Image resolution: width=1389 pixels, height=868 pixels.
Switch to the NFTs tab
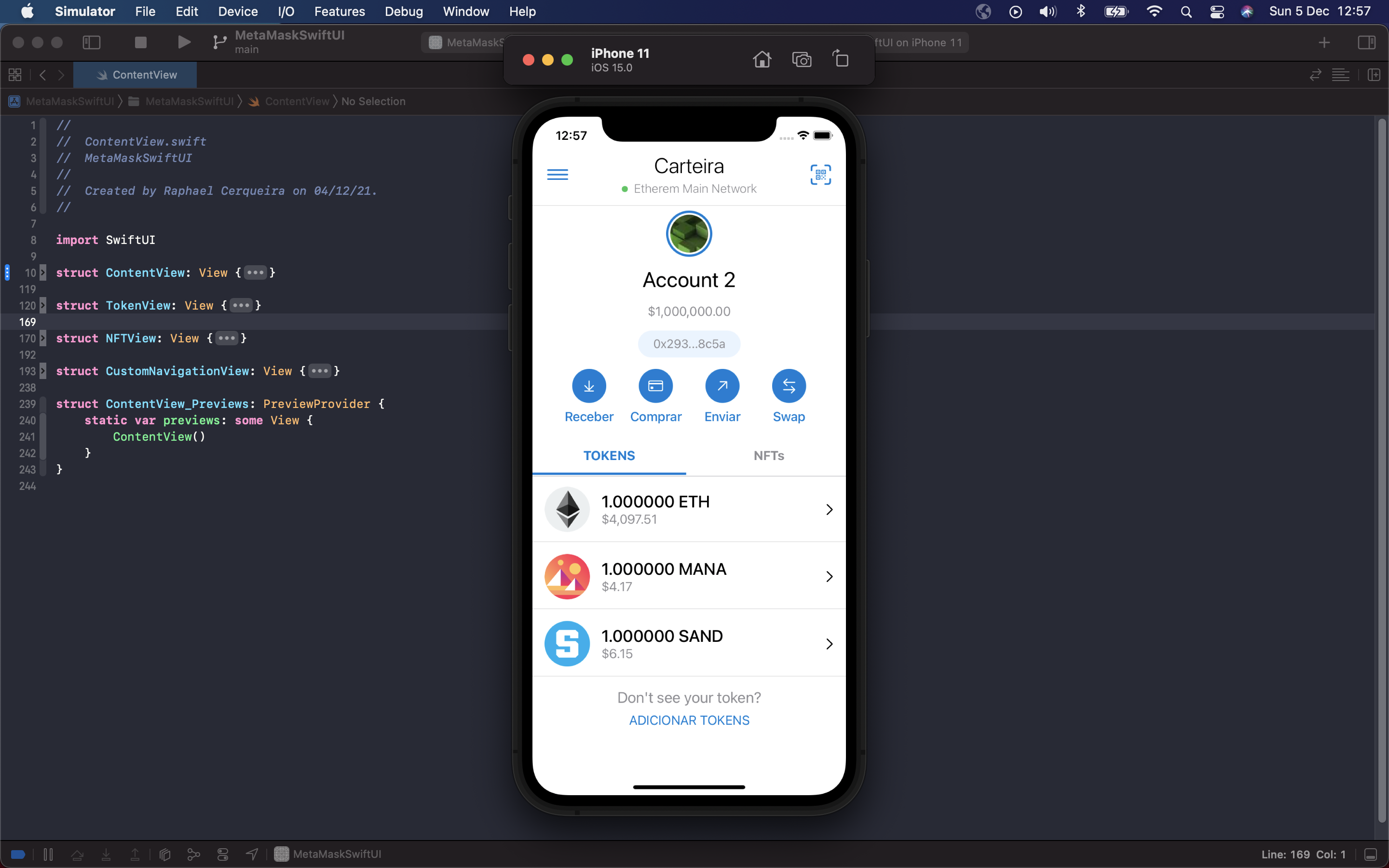click(x=769, y=455)
